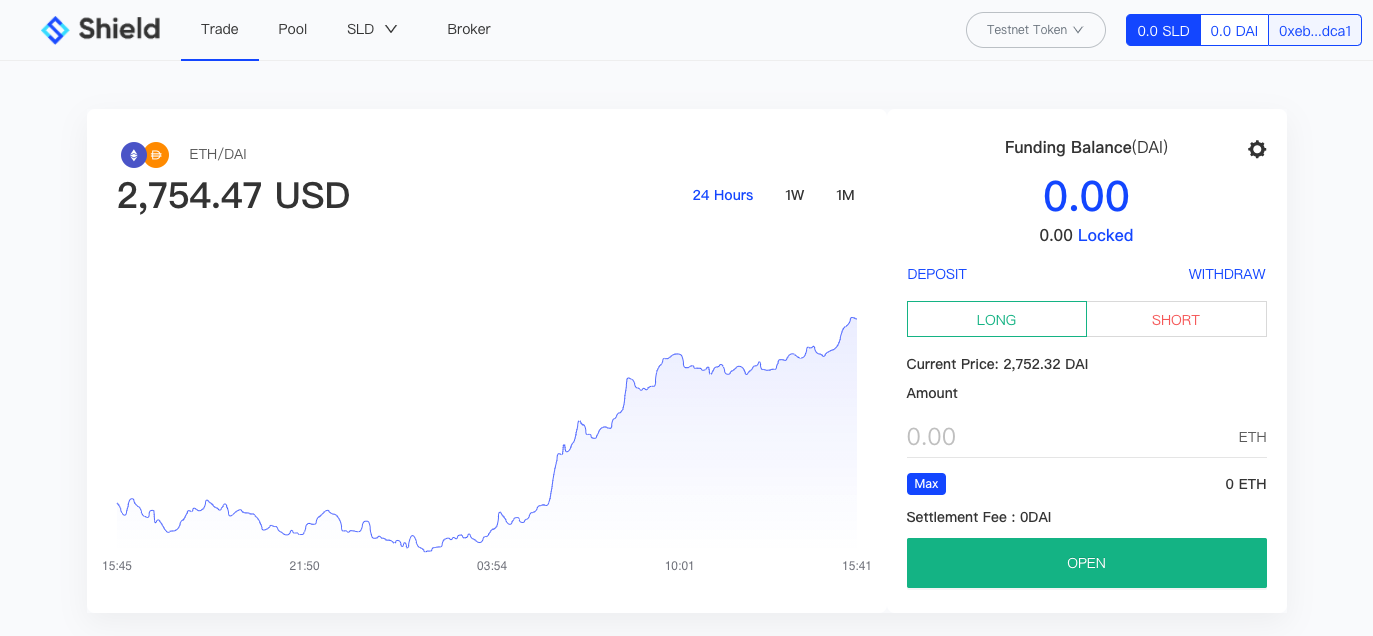Open the Broker page
1373x636 pixels.
click(x=468, y=29)
